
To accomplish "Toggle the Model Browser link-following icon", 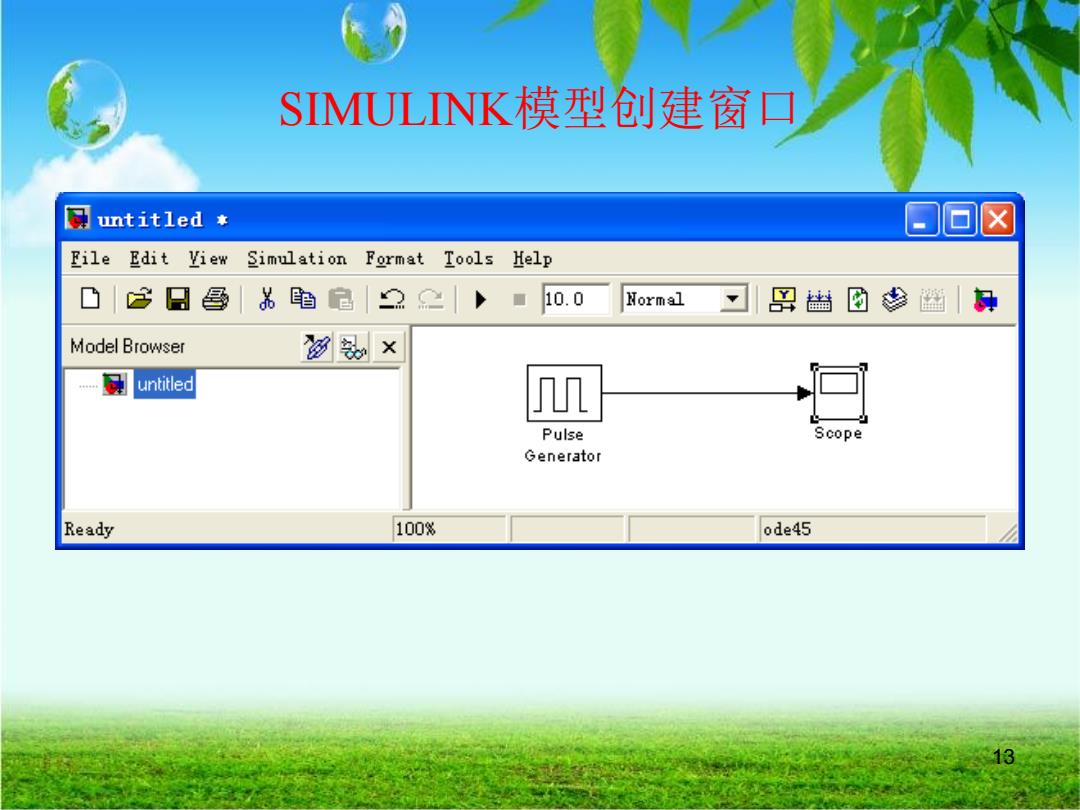I will (x=317, y=346).
